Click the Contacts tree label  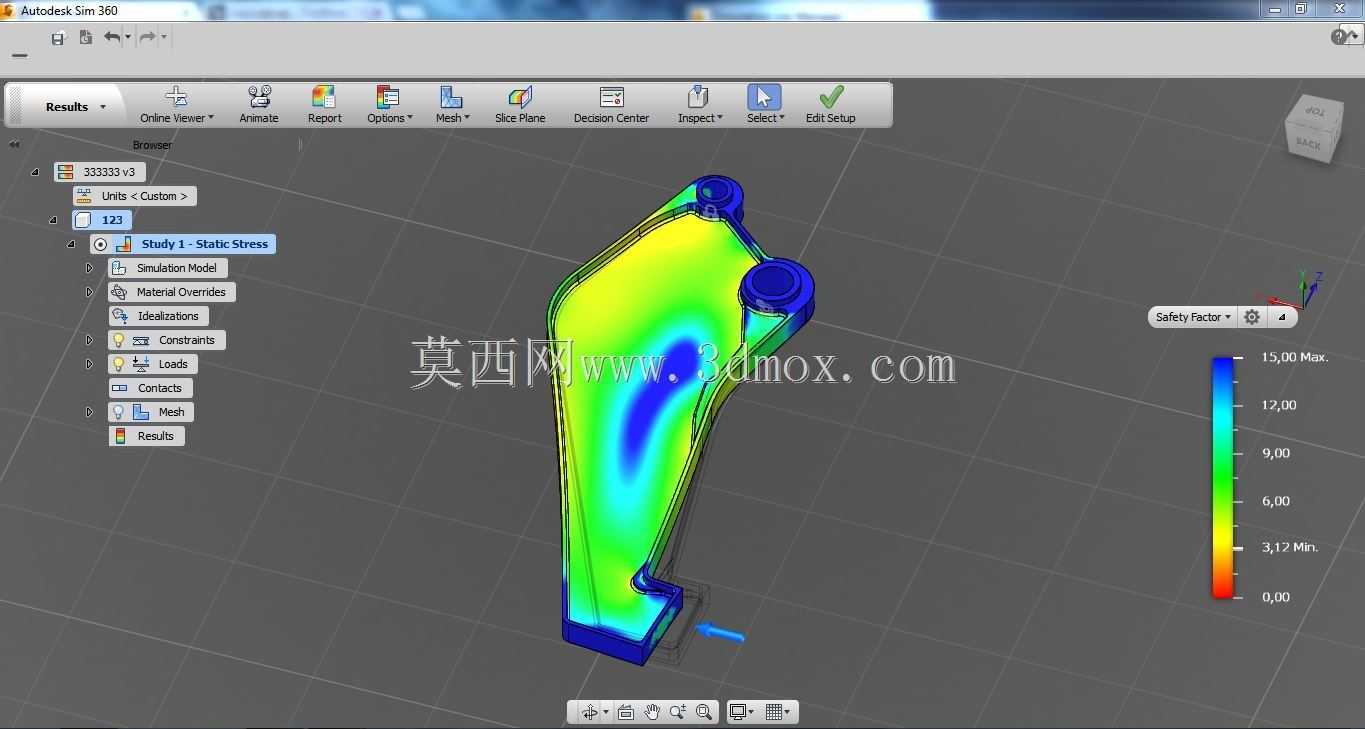(x=160, y=388)
